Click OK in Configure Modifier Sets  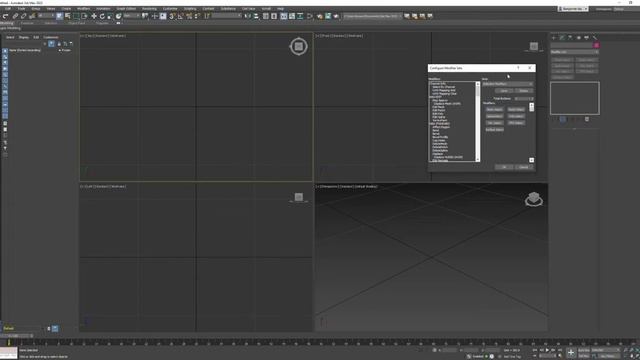[x=504, y=167]
